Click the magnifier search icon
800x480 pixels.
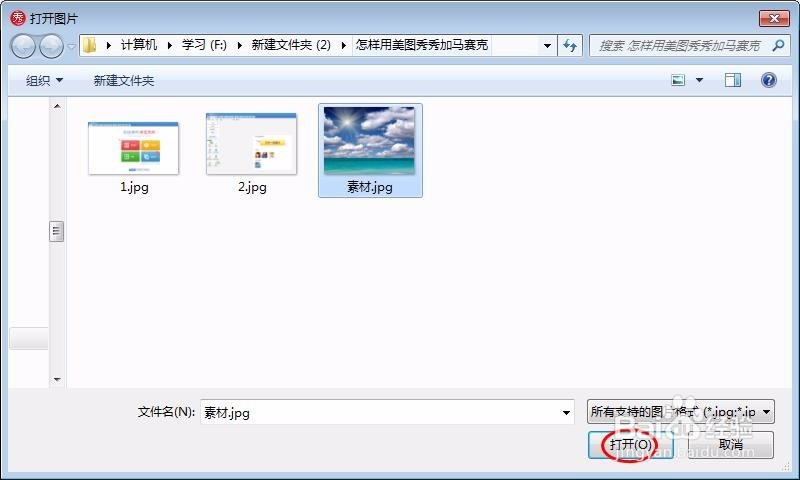[x=778, y=45]
